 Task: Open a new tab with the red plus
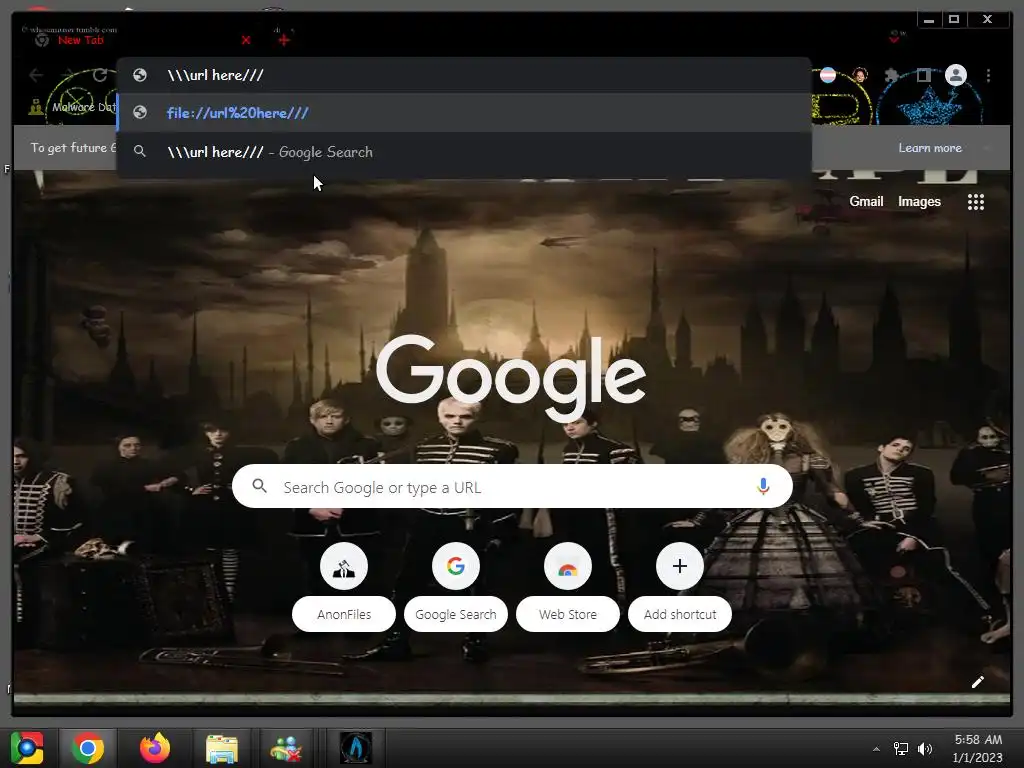(x=283, y=40)
